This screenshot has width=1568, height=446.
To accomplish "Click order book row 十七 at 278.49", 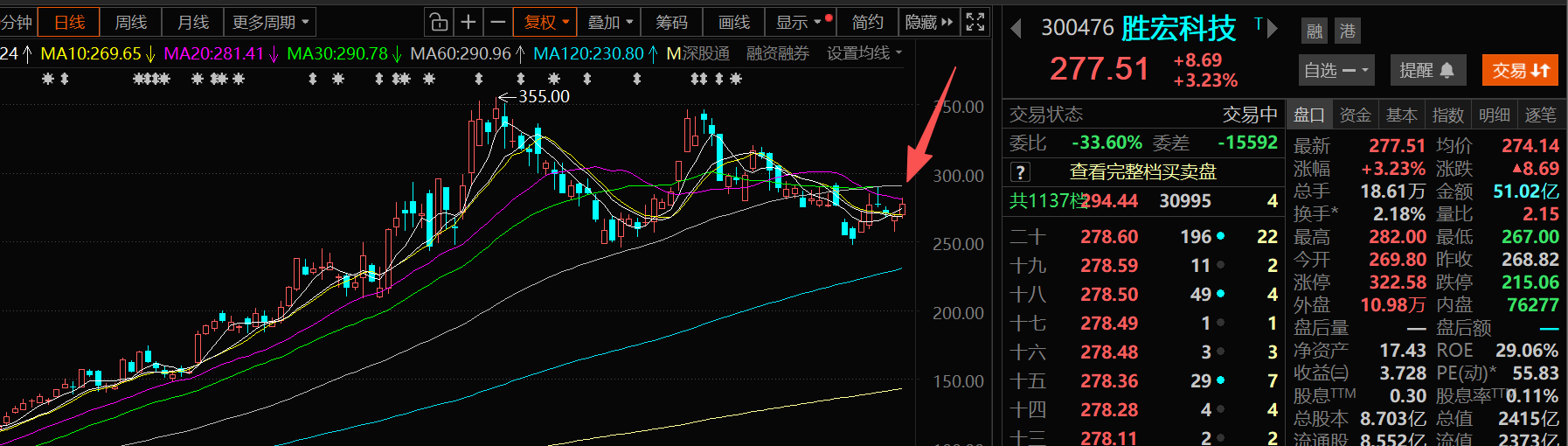I will (x=1143, y=324).
